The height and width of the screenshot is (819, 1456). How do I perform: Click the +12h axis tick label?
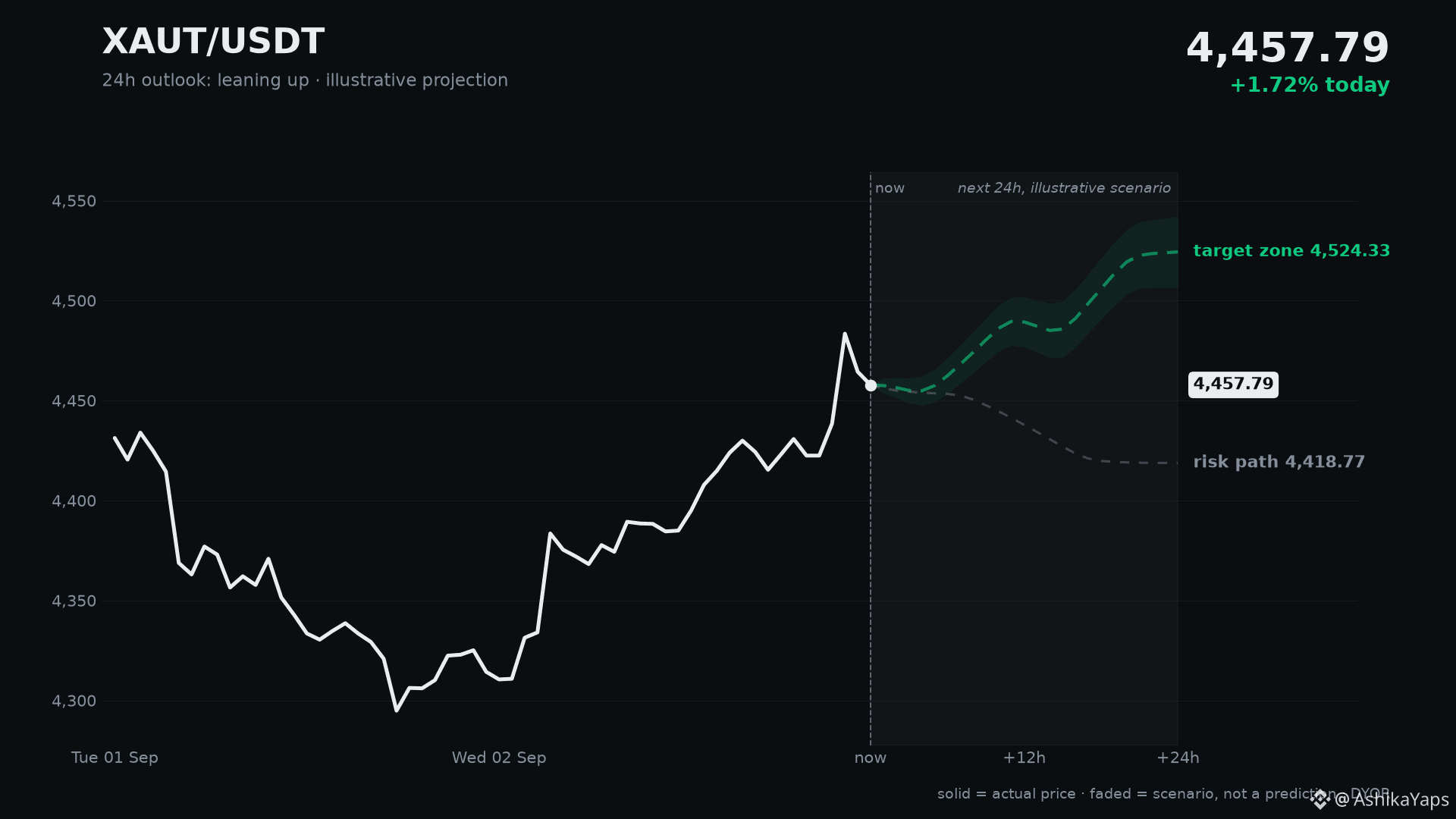1024,758
